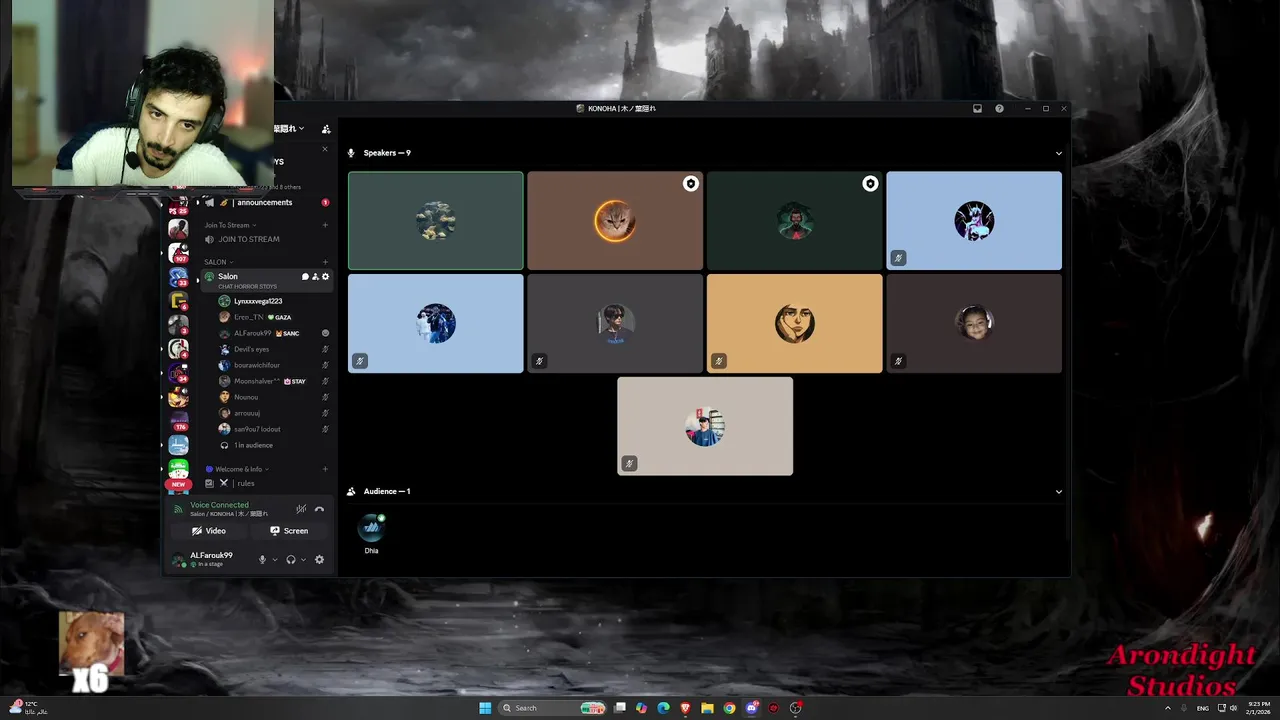Close the banner above the channel list
Screen dimensions: 1280x720
324,149
